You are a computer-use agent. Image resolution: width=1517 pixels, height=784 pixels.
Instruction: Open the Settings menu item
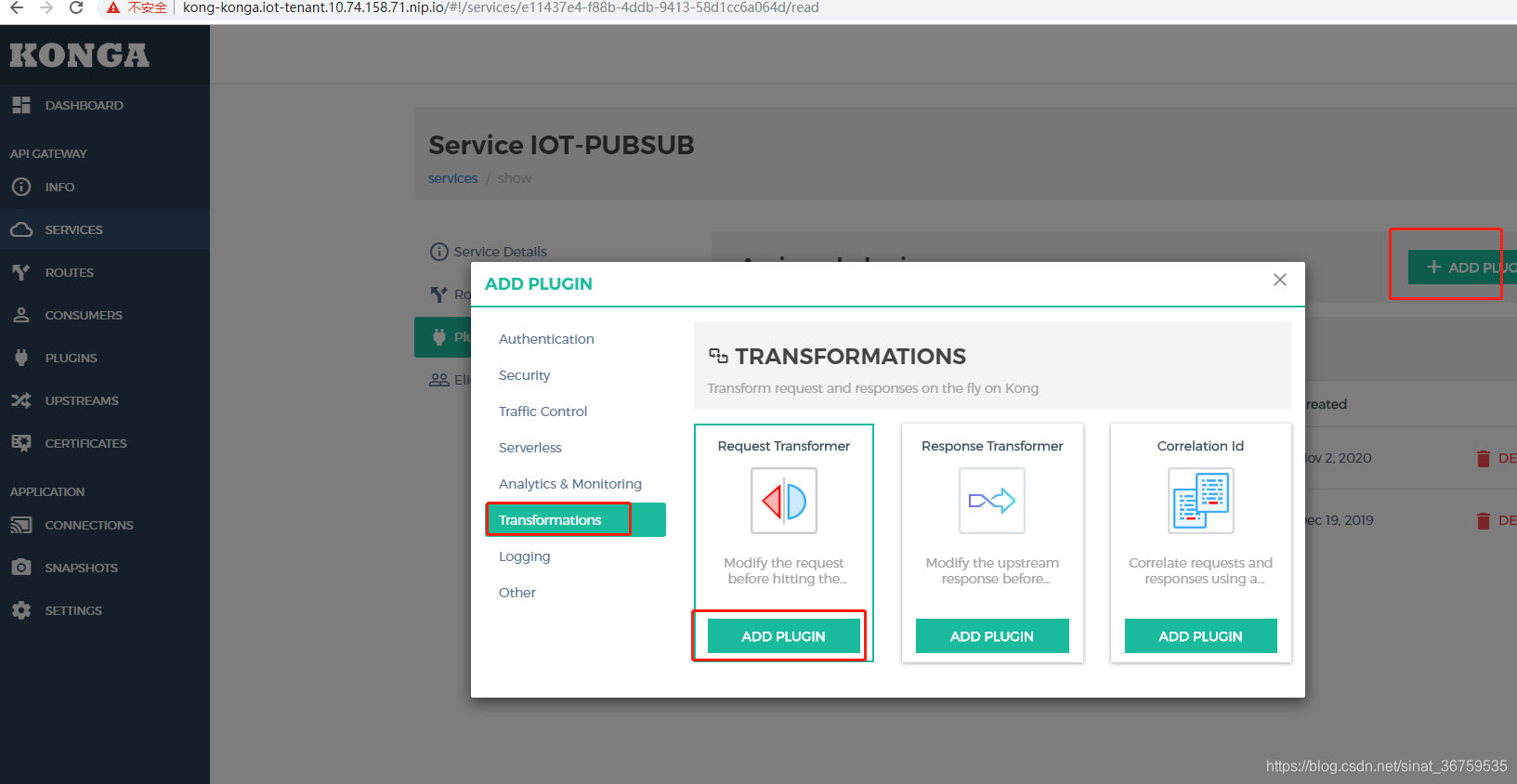tap(105, 610)
